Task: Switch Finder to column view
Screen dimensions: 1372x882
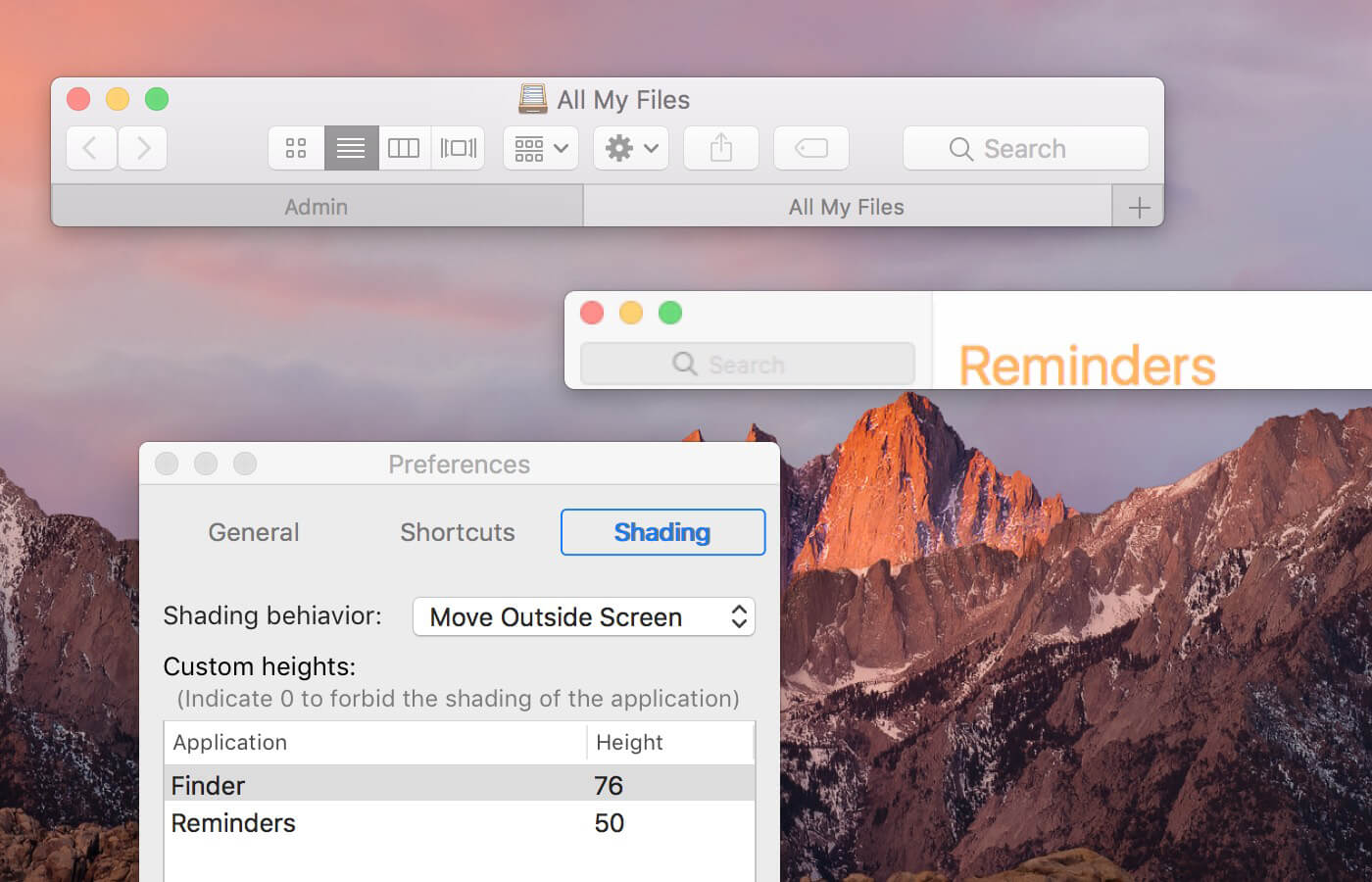Action: [x=404, y=148]
